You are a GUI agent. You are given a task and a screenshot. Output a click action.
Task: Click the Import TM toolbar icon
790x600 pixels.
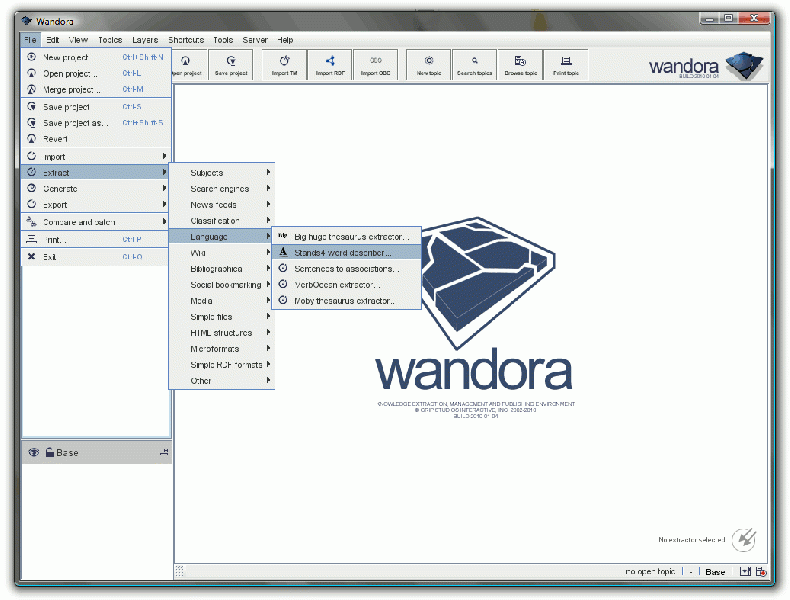tap(284, 64)
